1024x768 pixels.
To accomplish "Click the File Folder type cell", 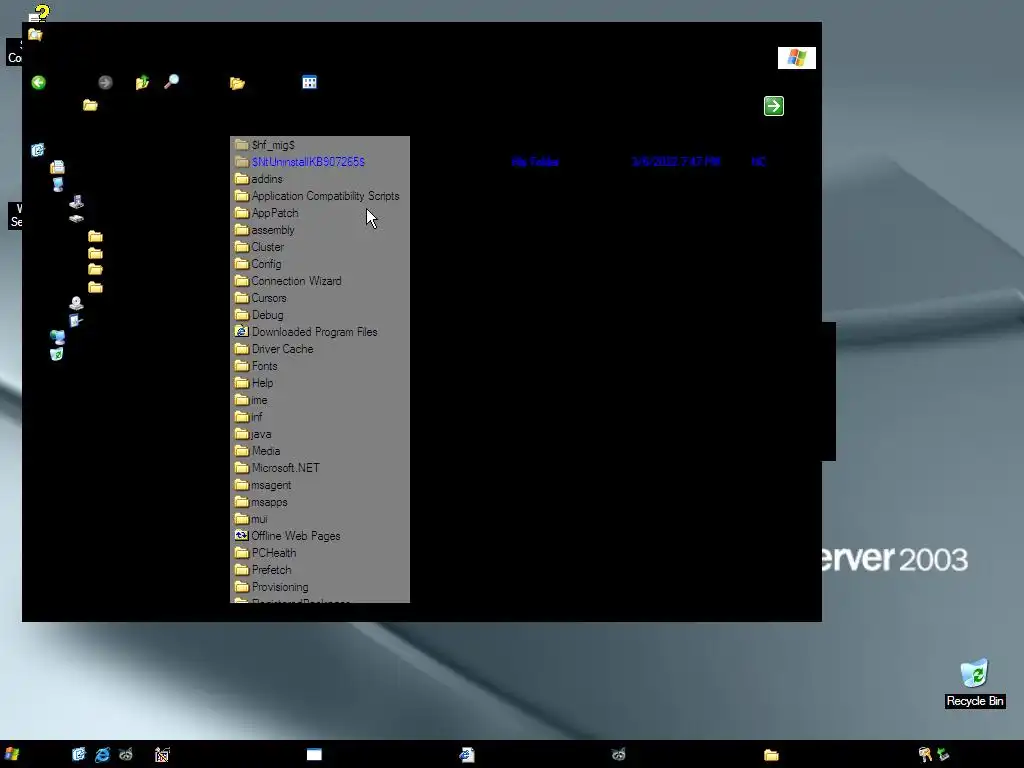I will (x=535, y=162).
